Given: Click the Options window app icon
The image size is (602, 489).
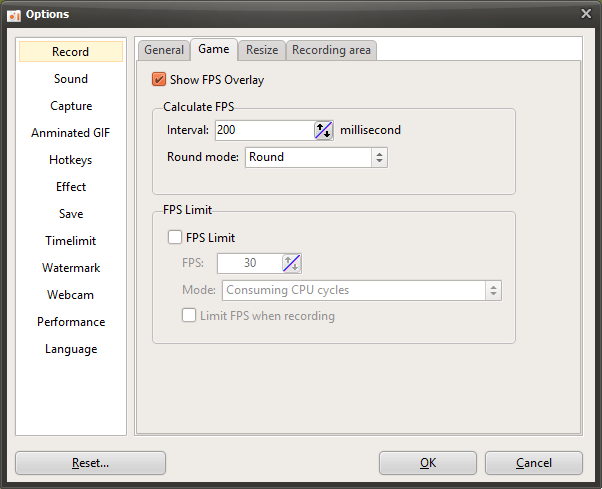Looking at the screenshot, I should (14, 13).
